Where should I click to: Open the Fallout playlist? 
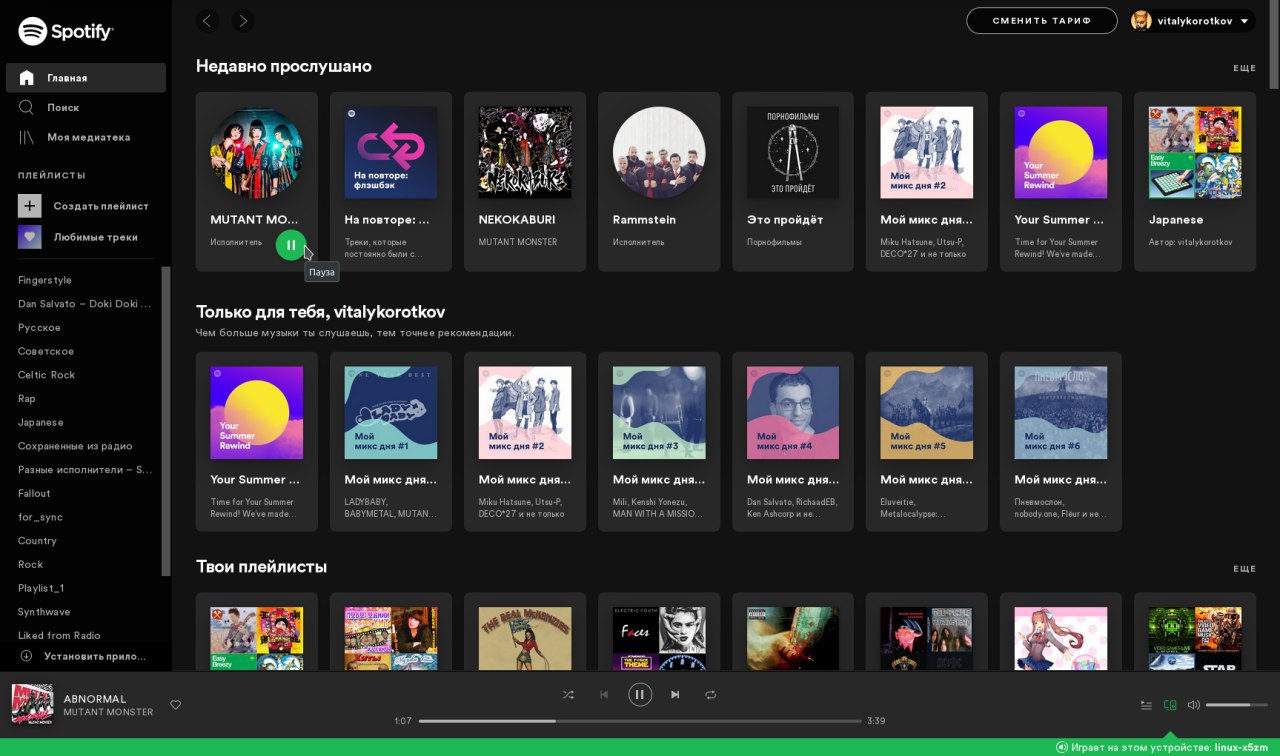34,493
